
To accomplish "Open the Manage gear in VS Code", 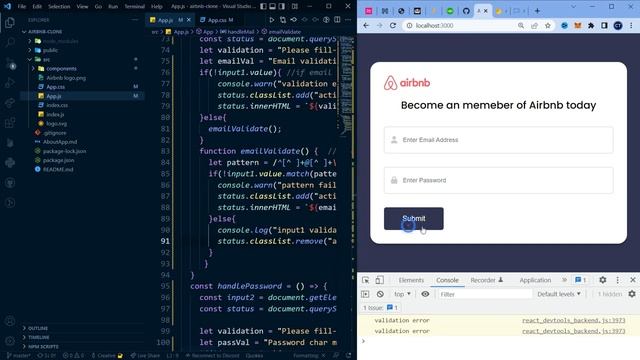I will [10, 341].
